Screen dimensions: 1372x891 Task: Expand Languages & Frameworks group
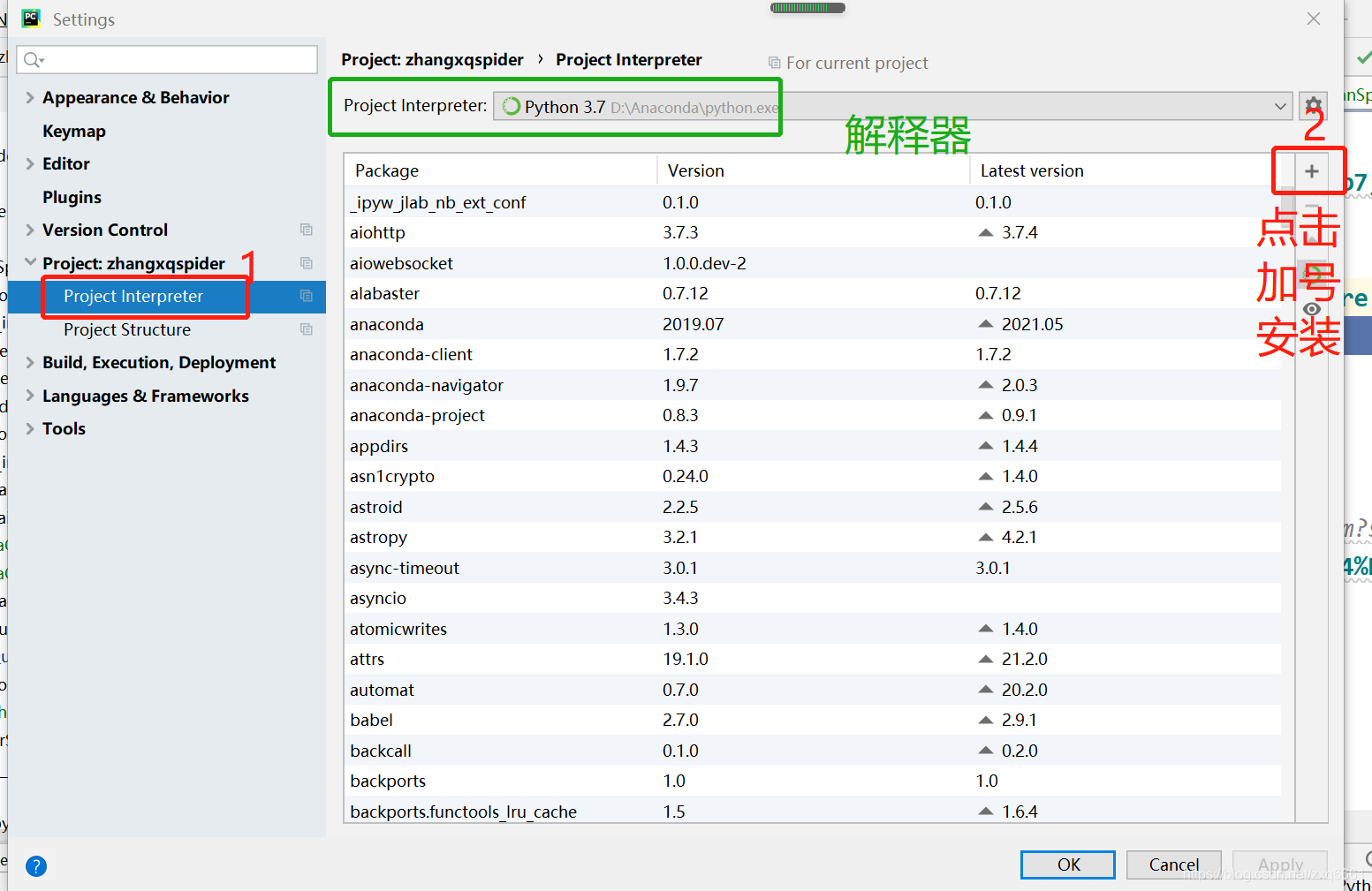click(30, 396)
